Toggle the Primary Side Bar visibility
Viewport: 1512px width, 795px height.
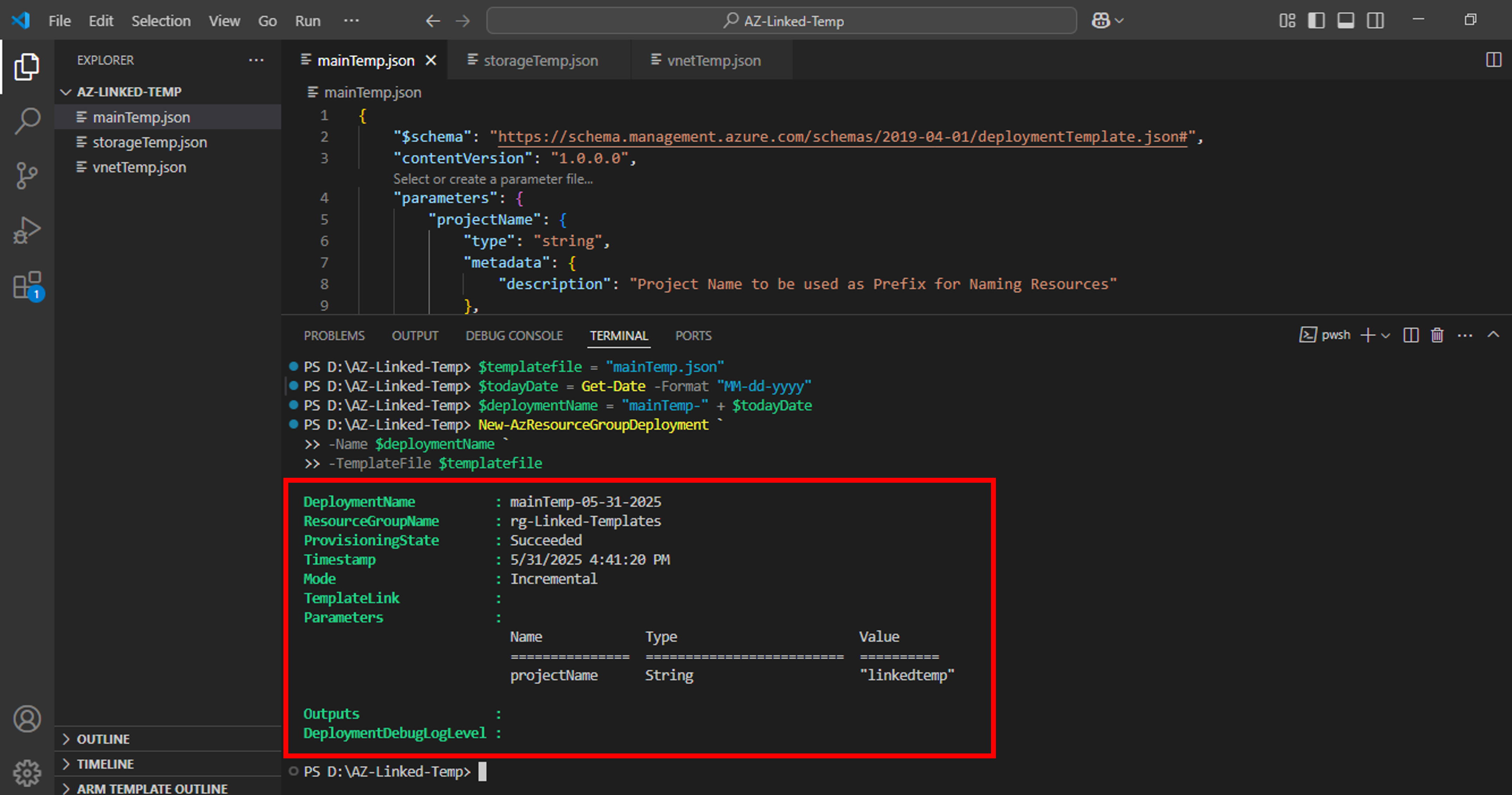tap(1316, 20)
